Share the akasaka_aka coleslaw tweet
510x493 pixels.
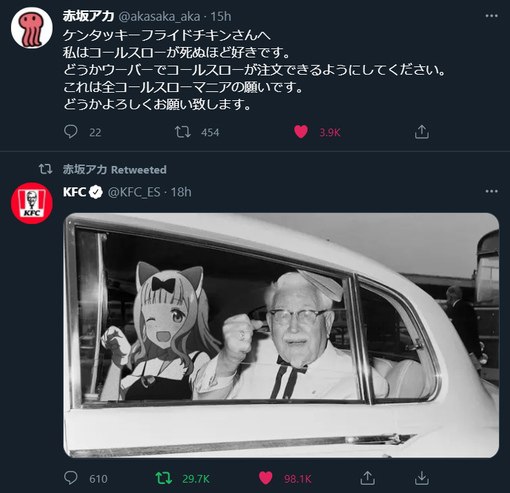(x=422, y=132)
